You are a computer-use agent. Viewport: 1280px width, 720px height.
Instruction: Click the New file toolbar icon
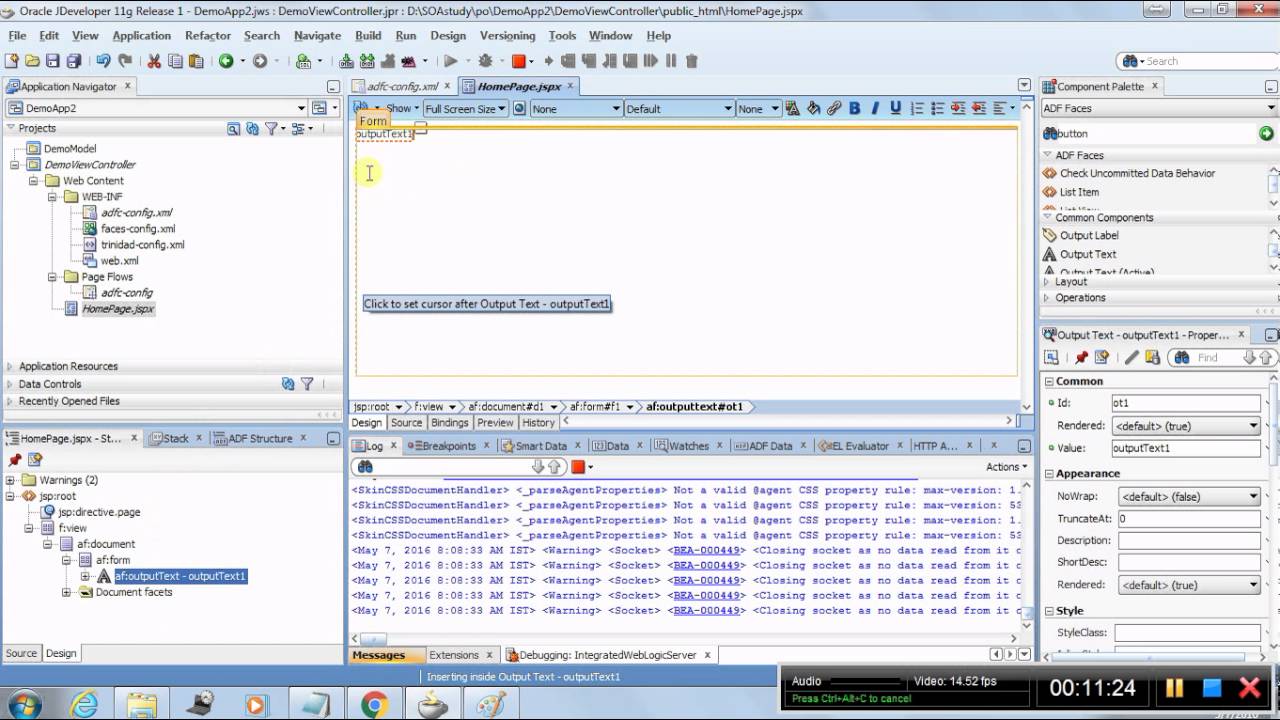coord(13,61)
